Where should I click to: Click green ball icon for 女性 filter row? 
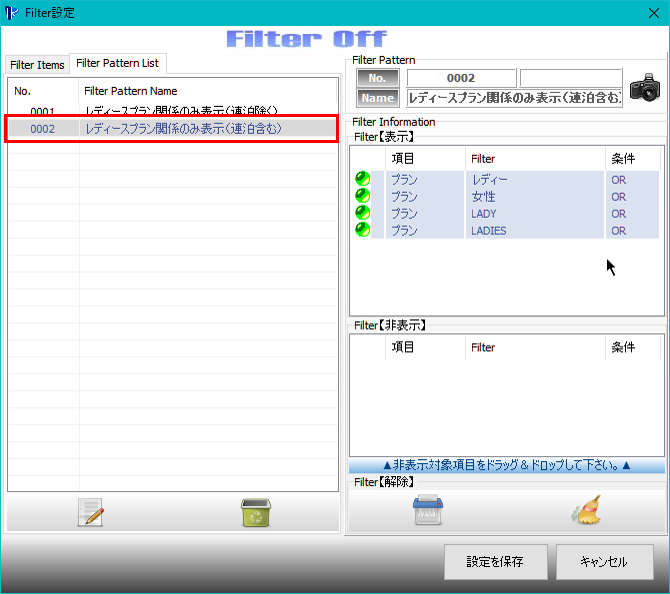pos(362,197)
